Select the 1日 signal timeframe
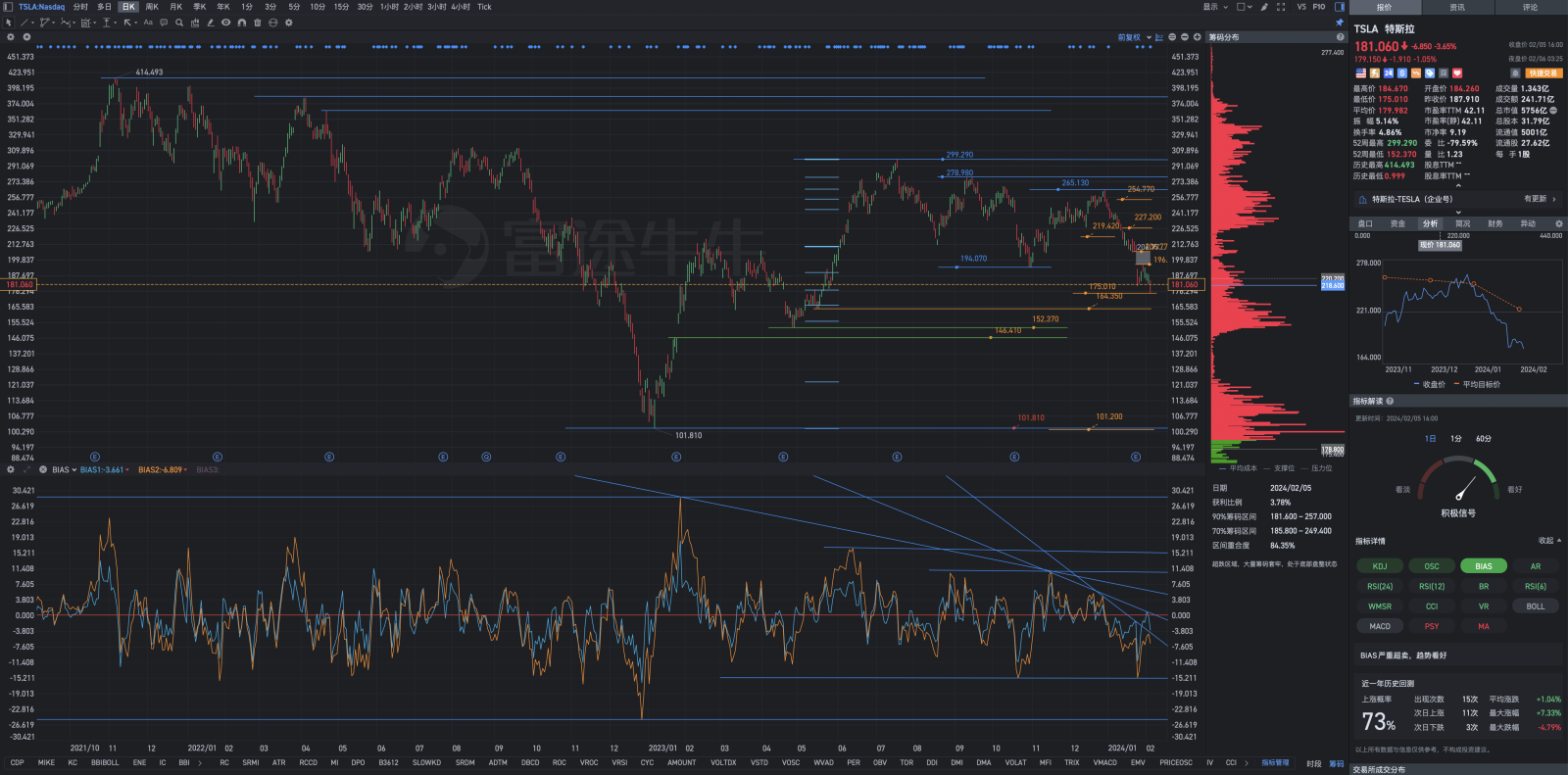The width and height of the screenshot is (1568, 775). (x=1431, y=439)
